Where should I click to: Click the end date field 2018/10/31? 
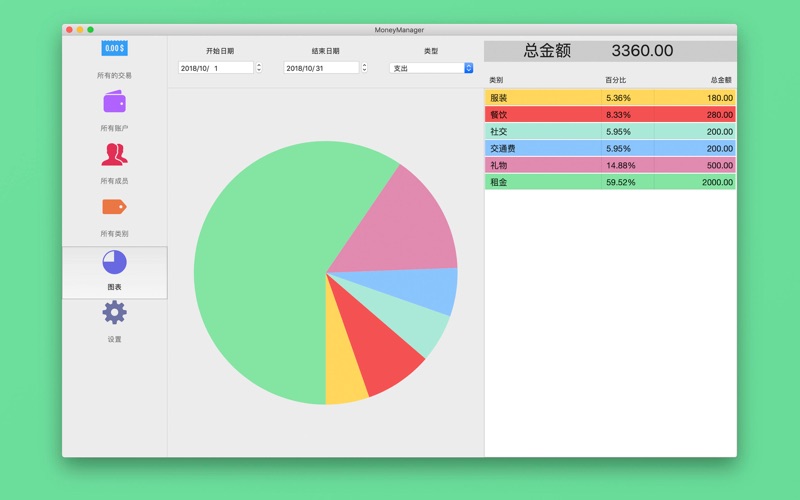coord(321,68)
